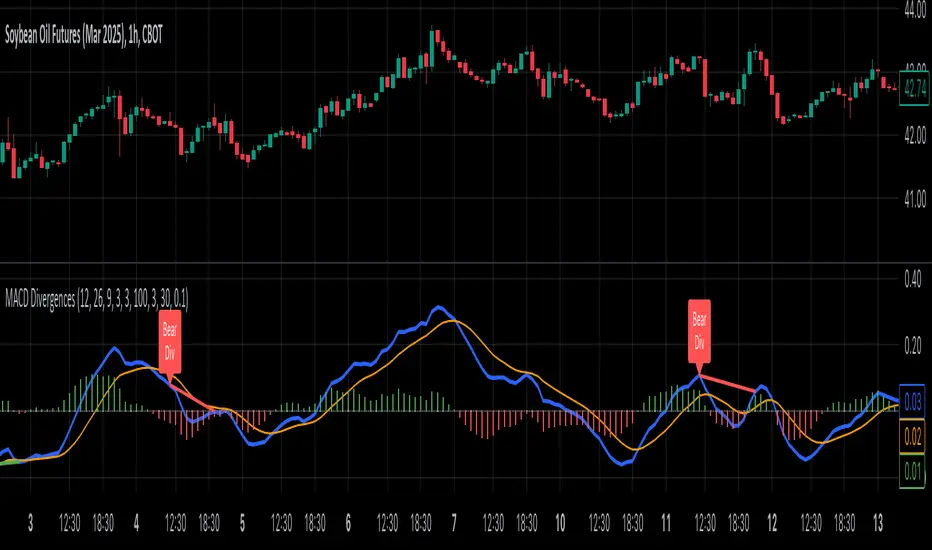Click the green 0.01 histogram value tag
The image size is (932, 550).
[x=912, y=472]
